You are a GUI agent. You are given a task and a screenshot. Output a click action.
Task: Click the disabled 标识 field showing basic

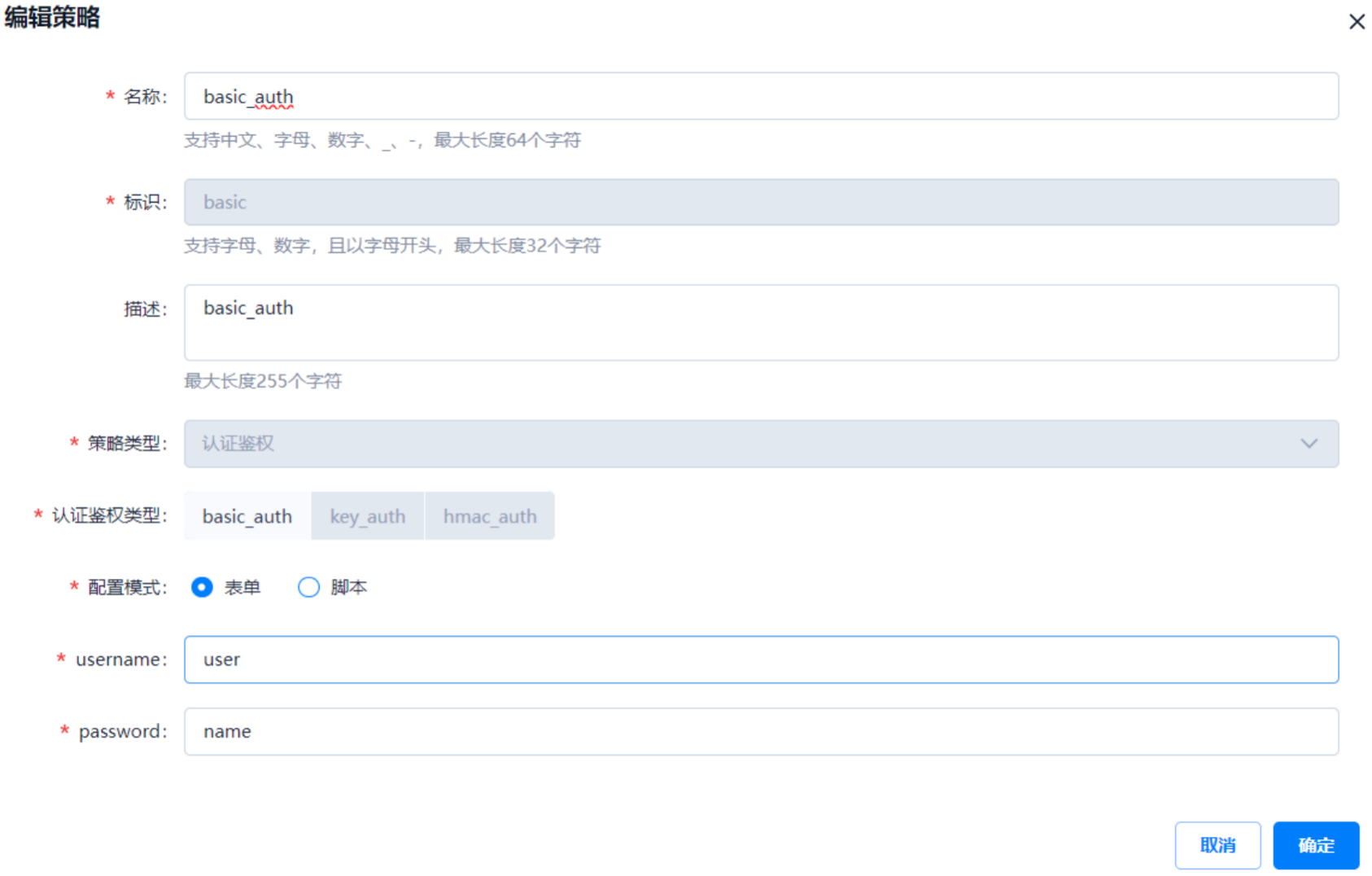pyautogui.click(x=761, y=202)
